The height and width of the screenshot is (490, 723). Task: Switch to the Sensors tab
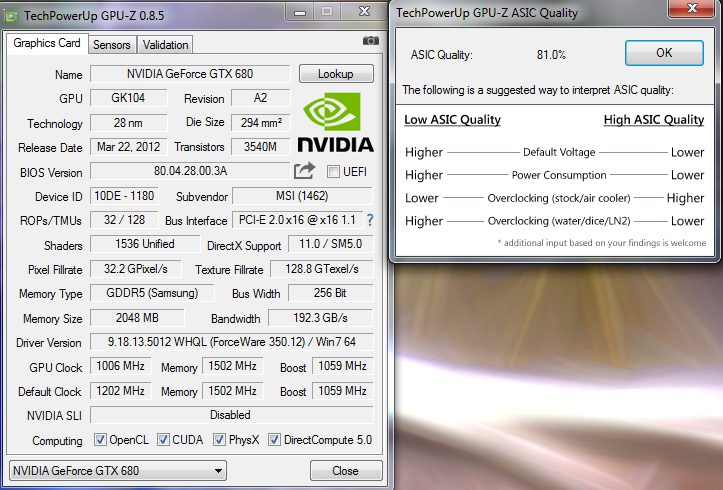(x=112, y=45)
